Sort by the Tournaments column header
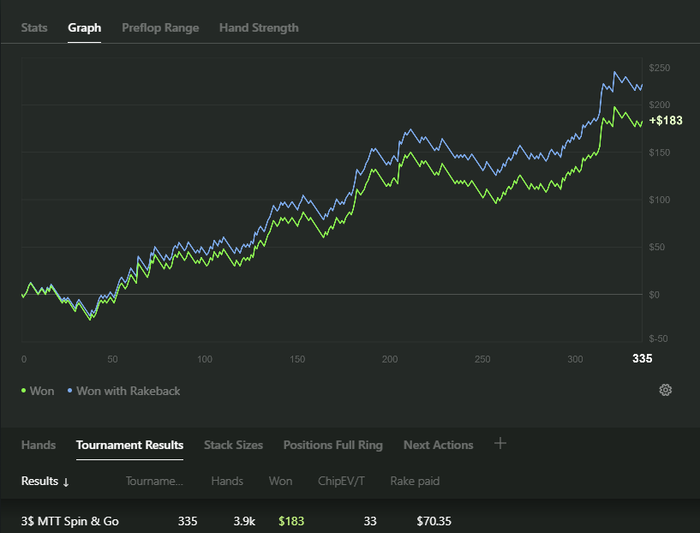The image size is (700, 533). coord(154,481)
